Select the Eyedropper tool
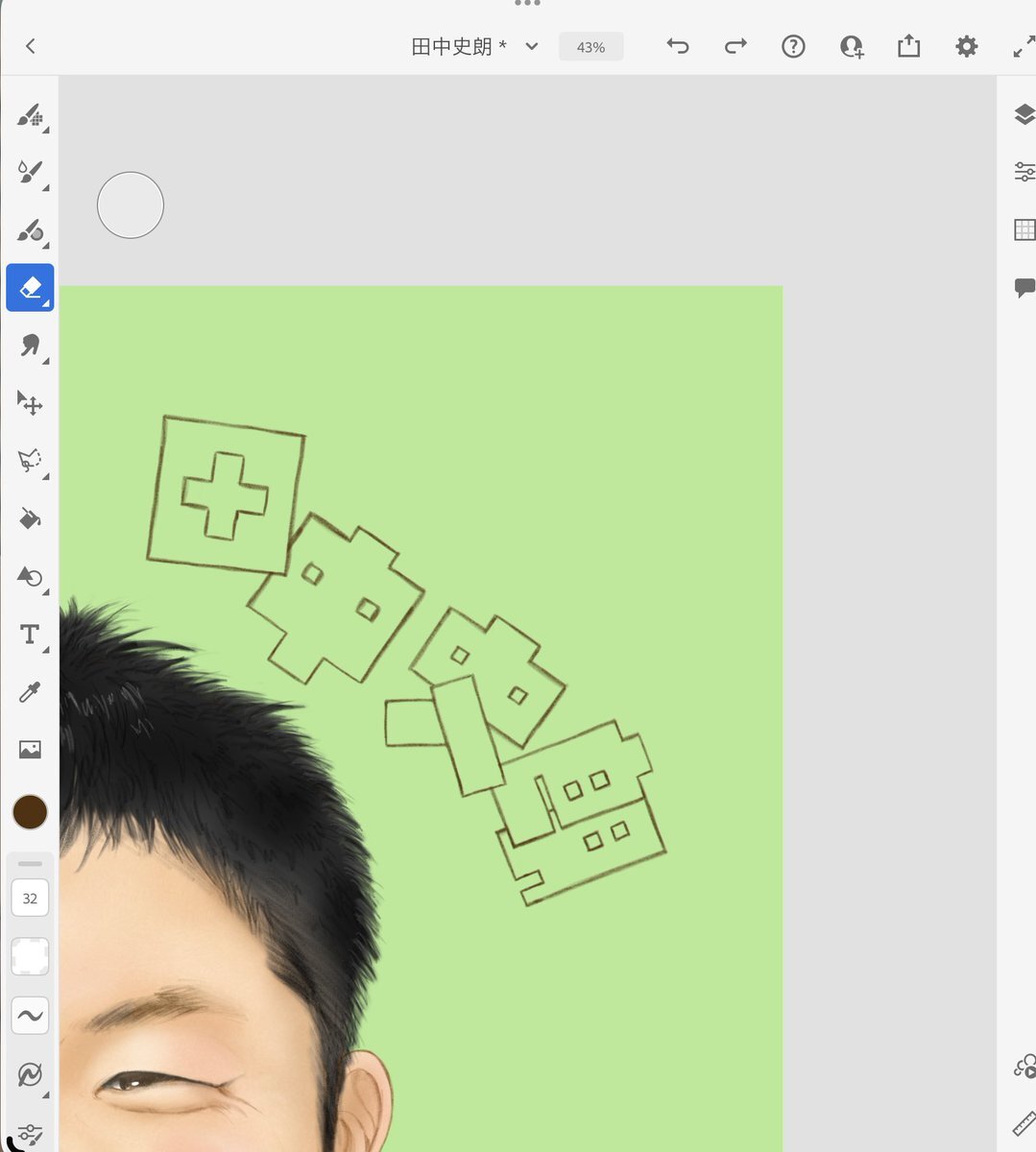The height and width of the screenshot is (1152, 1036). [x=30, y=692]
